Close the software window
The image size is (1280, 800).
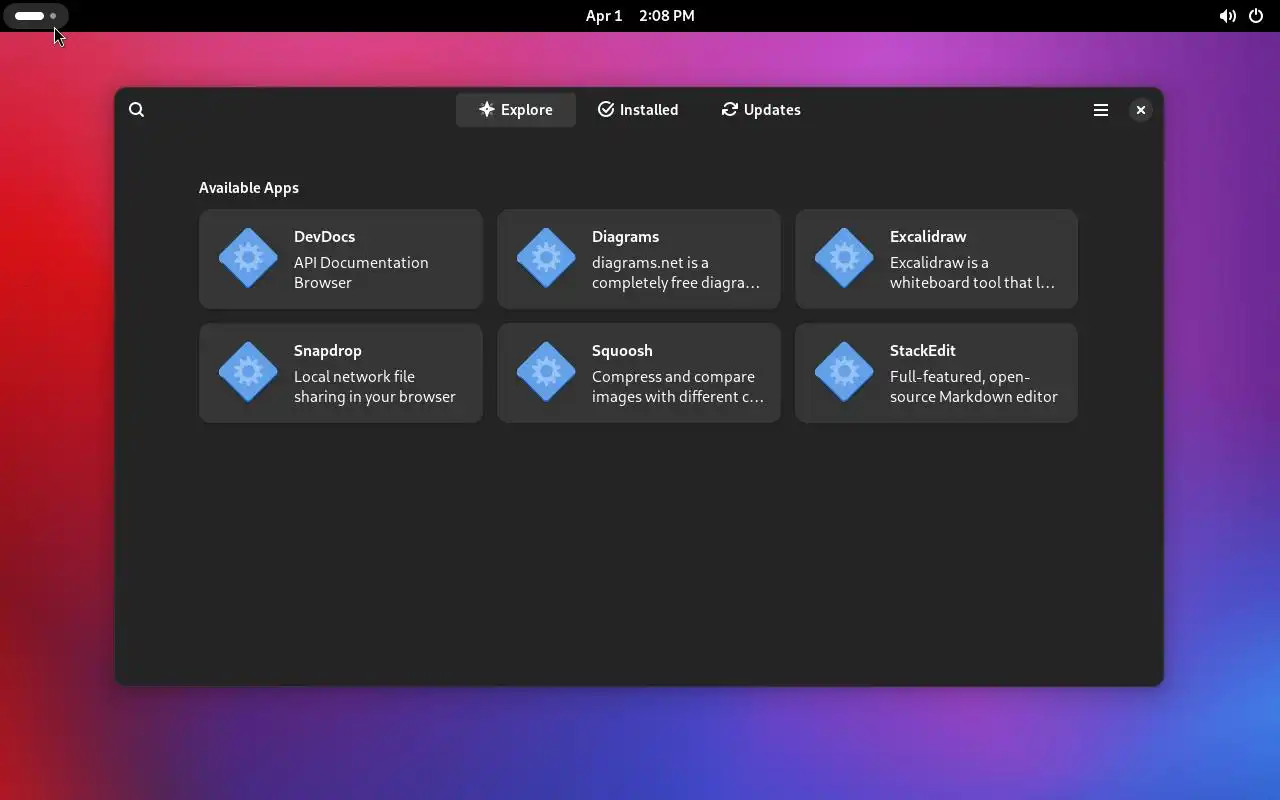tap(1141, 110)
